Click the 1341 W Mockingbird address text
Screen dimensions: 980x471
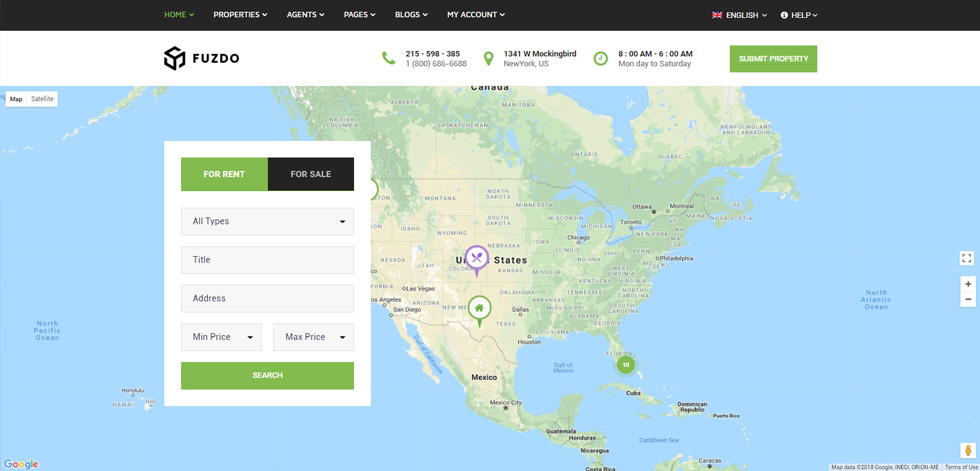pos(540,54)
